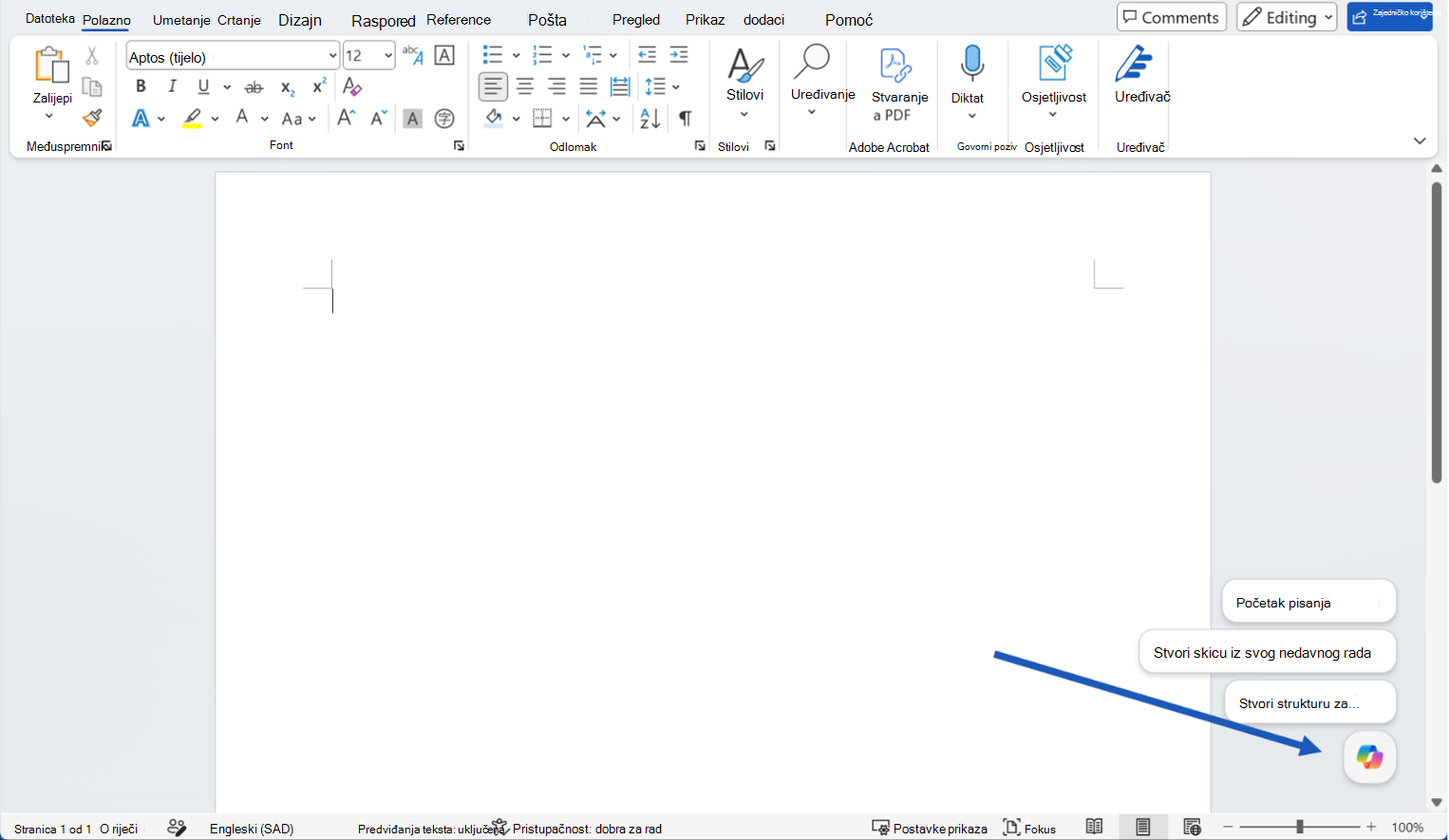Click the zoom in plus button
Image resolution: width=1449 pixels, height=840 pixels.
1371,827
